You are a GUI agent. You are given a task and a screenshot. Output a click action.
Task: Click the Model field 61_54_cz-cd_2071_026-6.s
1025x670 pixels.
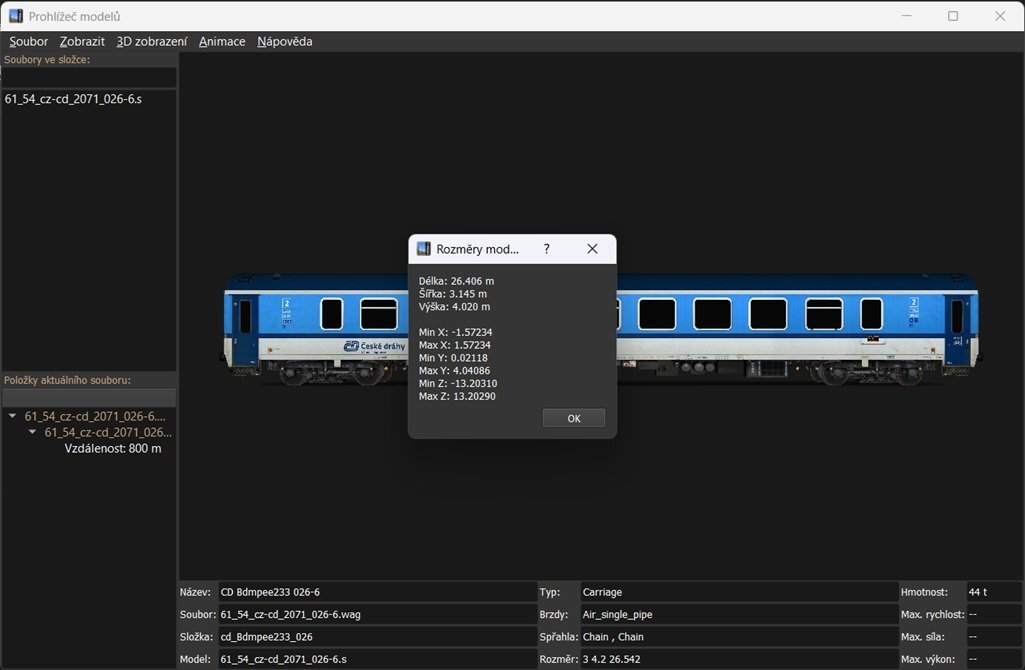(x=377, y=659)
